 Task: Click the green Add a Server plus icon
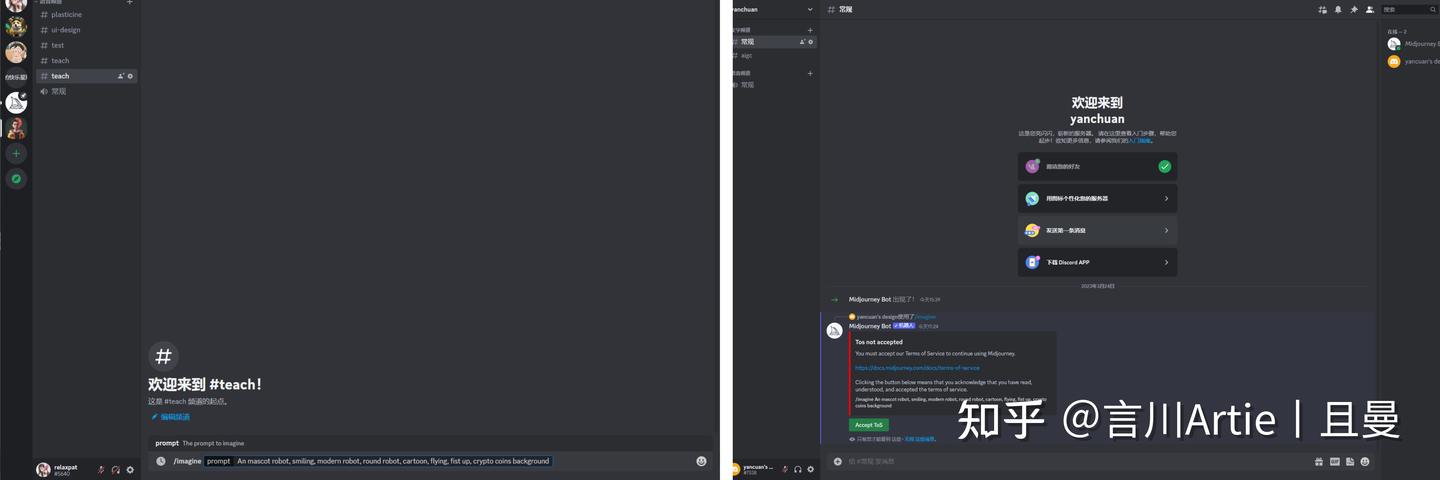click(x=16, y=153)
